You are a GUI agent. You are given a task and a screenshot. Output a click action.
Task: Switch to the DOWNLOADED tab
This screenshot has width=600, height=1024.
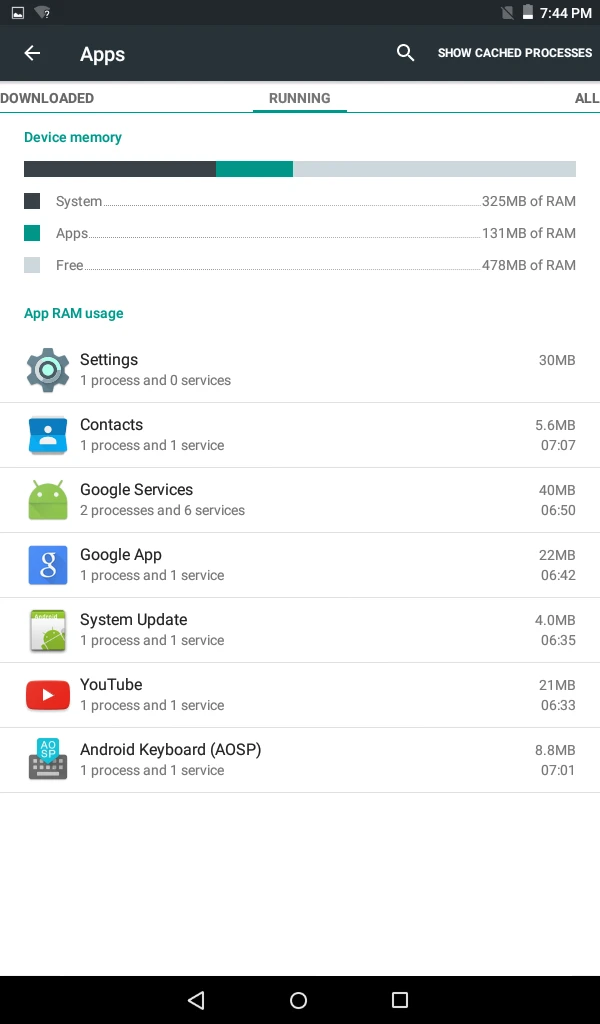47,98
